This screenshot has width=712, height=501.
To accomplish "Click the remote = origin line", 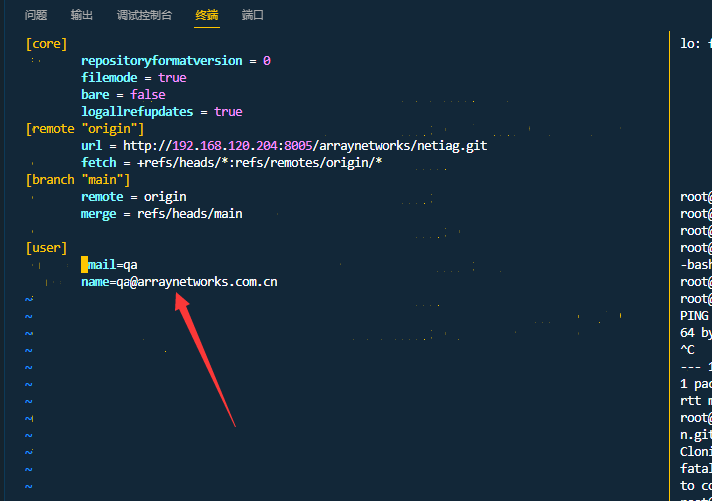I will [134, 197].
